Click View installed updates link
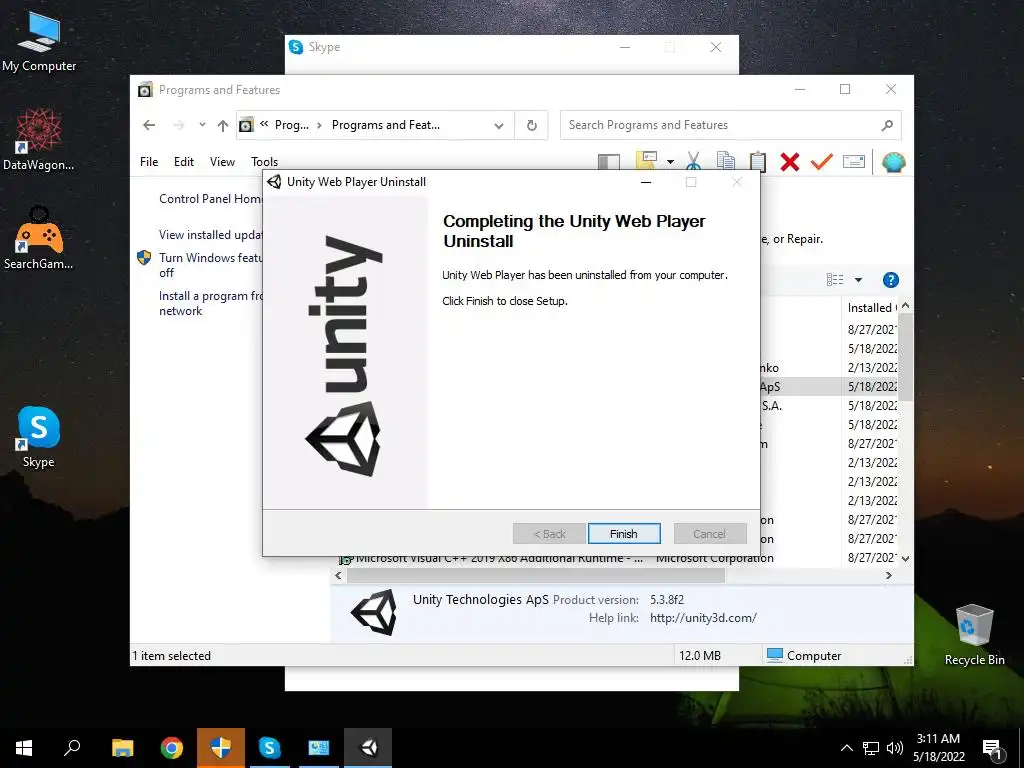The height and width of the screenshot is (768, 1024). tap(210, 234)
